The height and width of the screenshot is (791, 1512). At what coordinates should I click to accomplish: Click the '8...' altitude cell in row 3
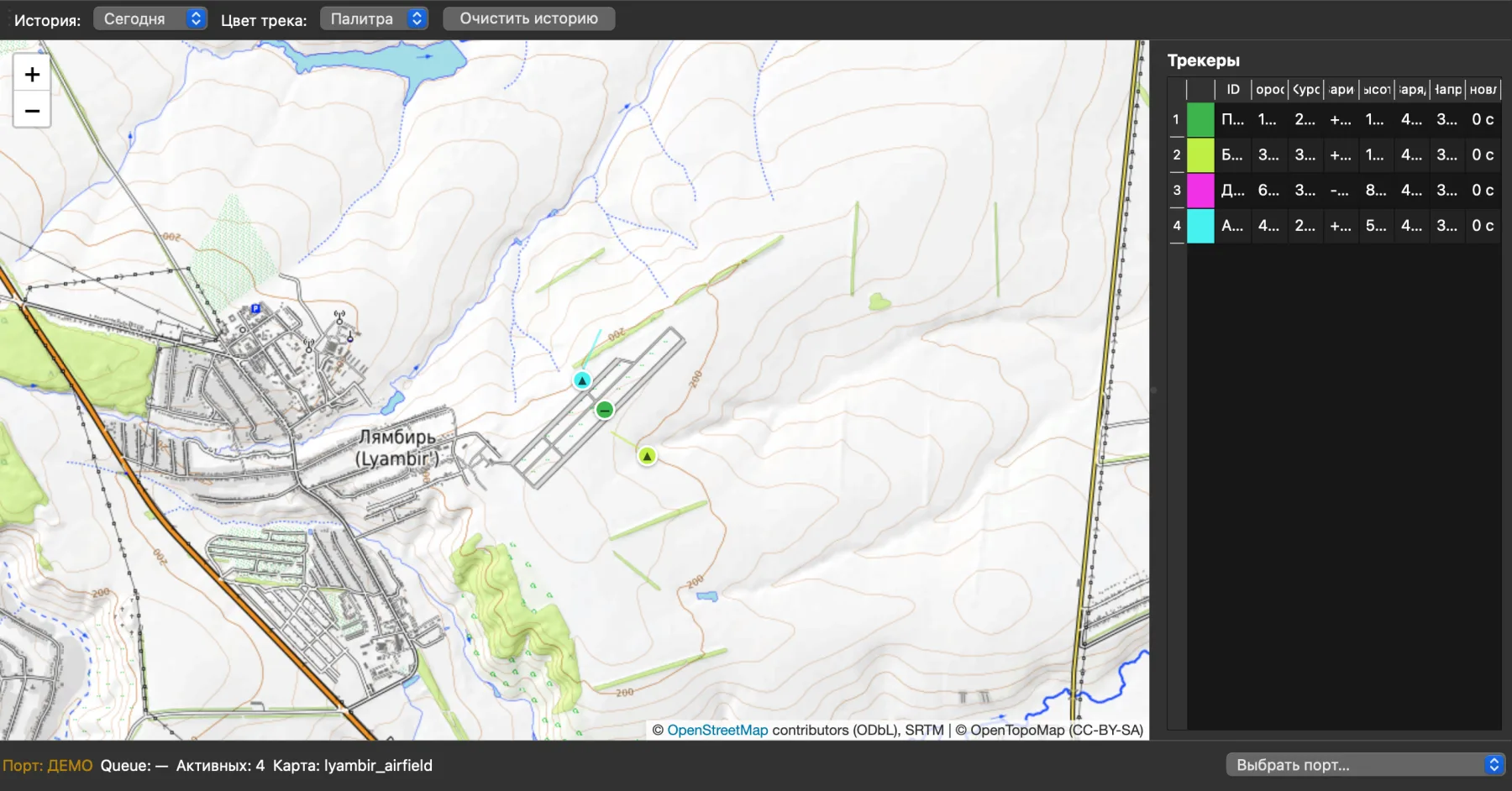(x=1376, y=190)
